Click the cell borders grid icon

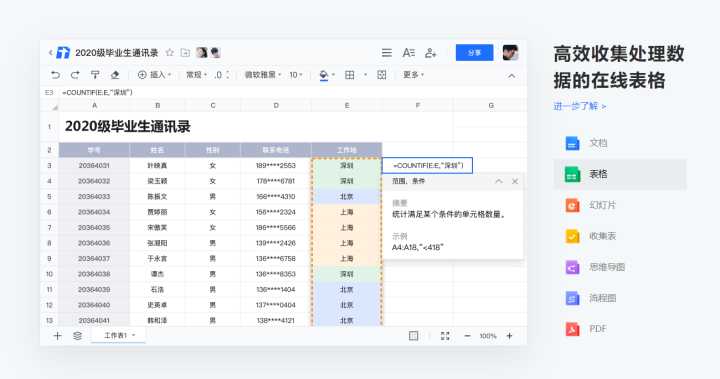pyautogui.click(x=349, y=74)
